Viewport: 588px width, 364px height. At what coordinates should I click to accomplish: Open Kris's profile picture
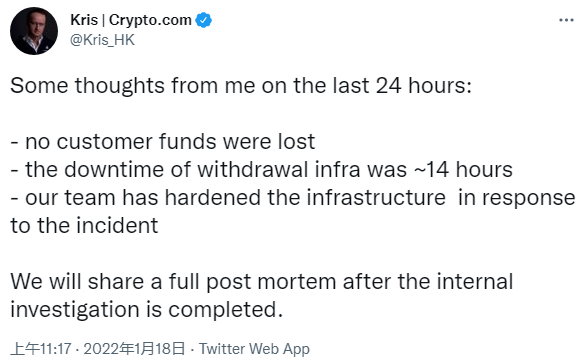pos(34,31)
